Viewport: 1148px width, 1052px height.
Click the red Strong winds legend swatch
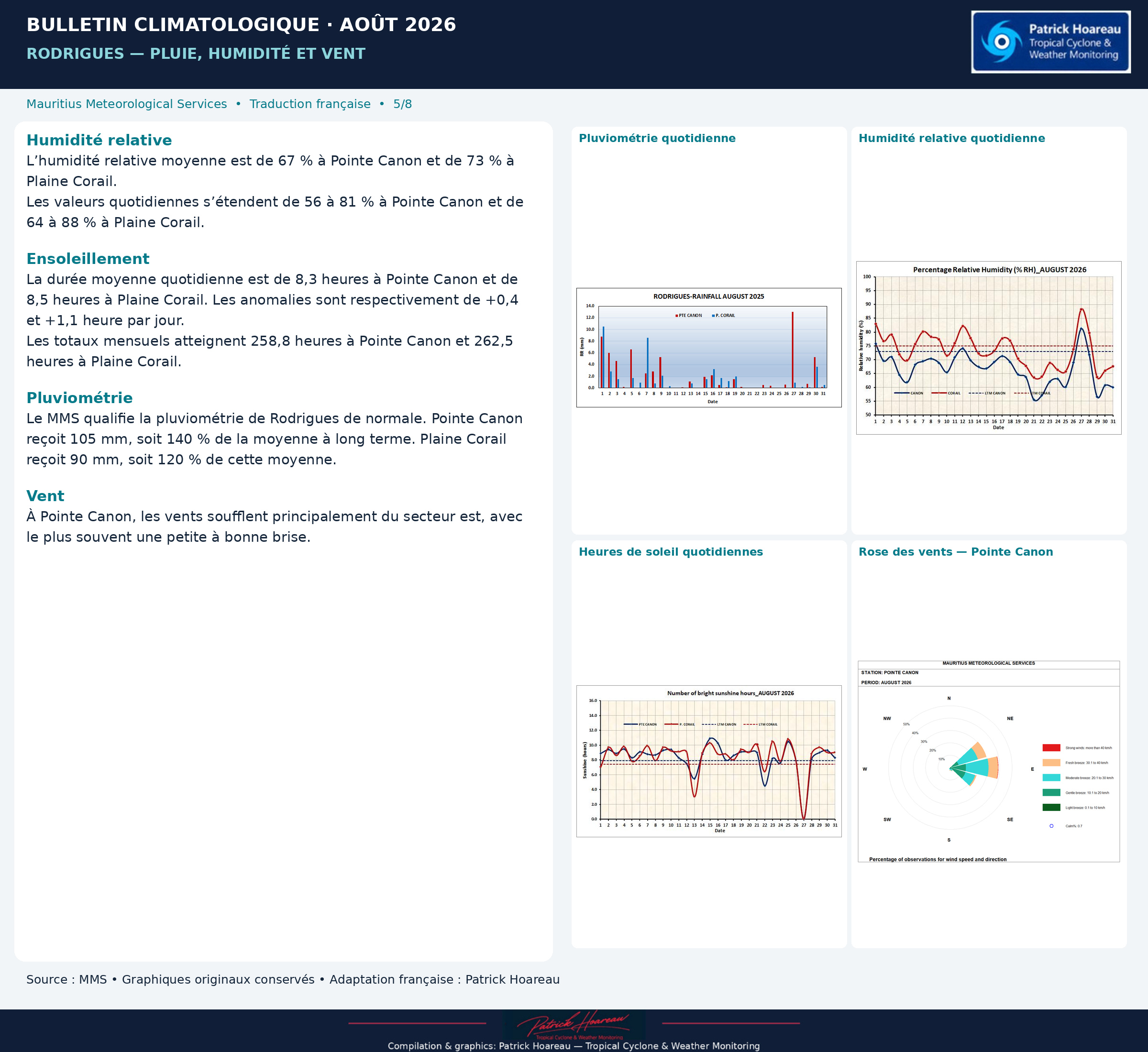[1051, 748]
